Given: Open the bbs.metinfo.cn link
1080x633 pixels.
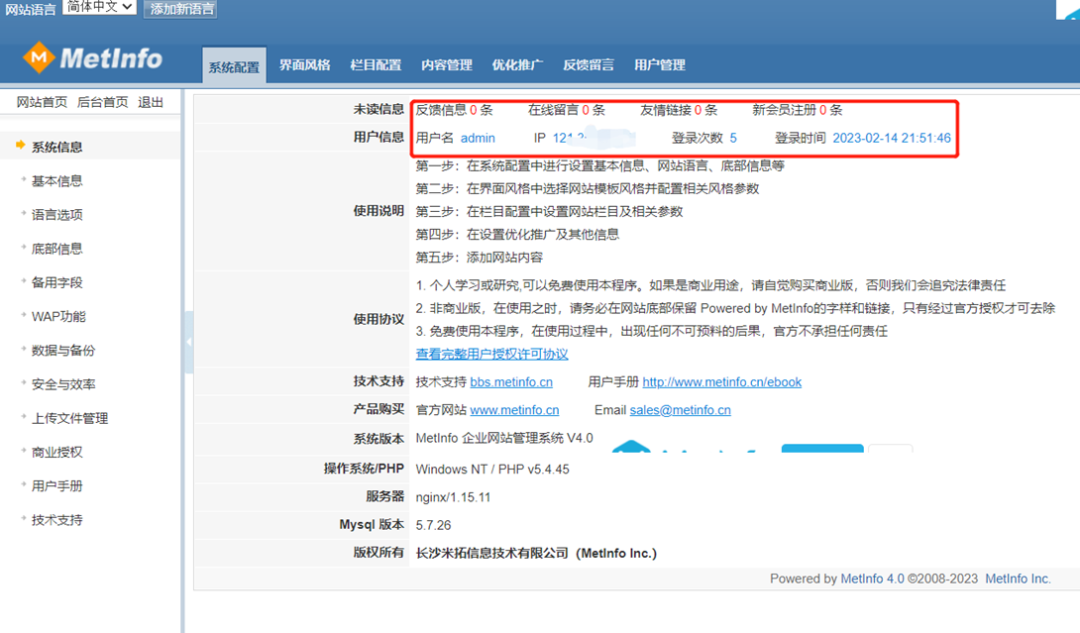Looking at the screenshot, I should [x=511, y=382].
